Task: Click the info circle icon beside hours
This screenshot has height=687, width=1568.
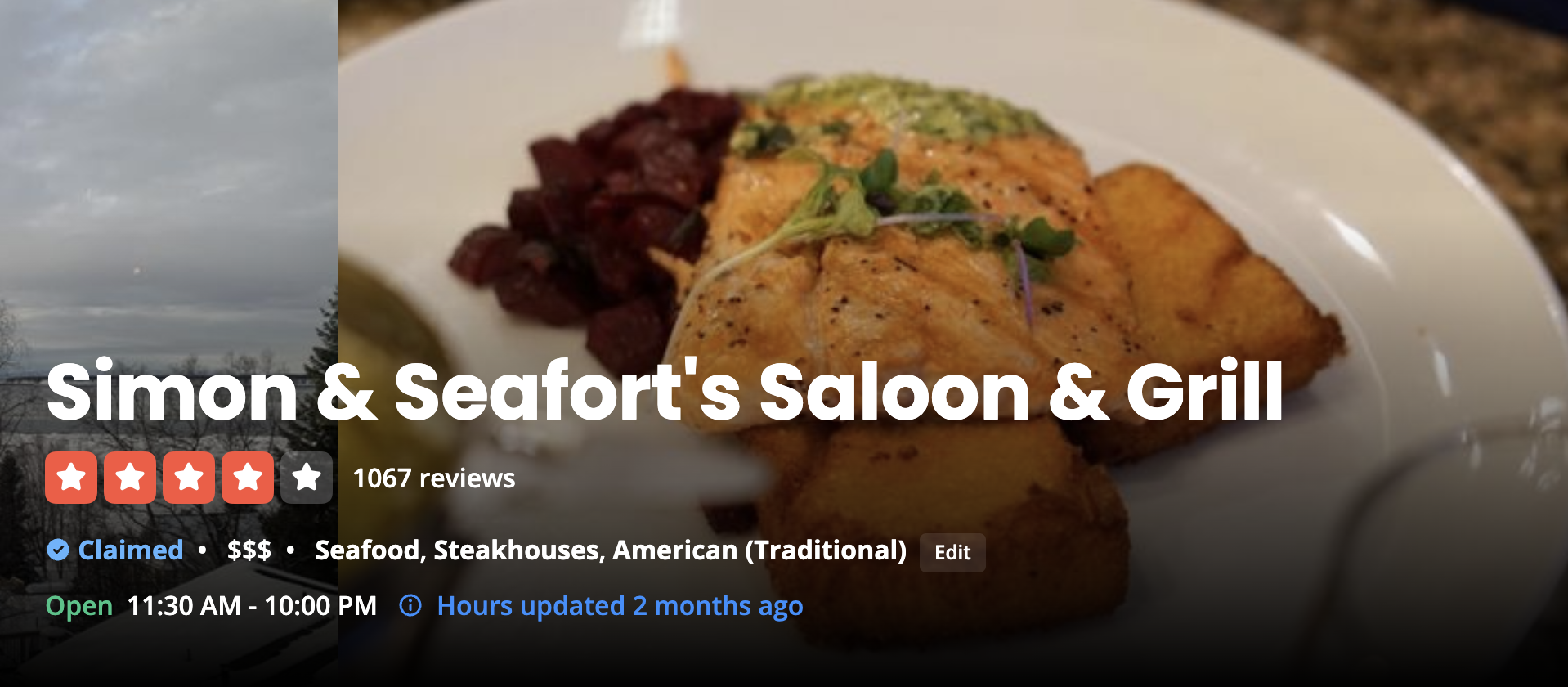Action: (x=410, y=606)
